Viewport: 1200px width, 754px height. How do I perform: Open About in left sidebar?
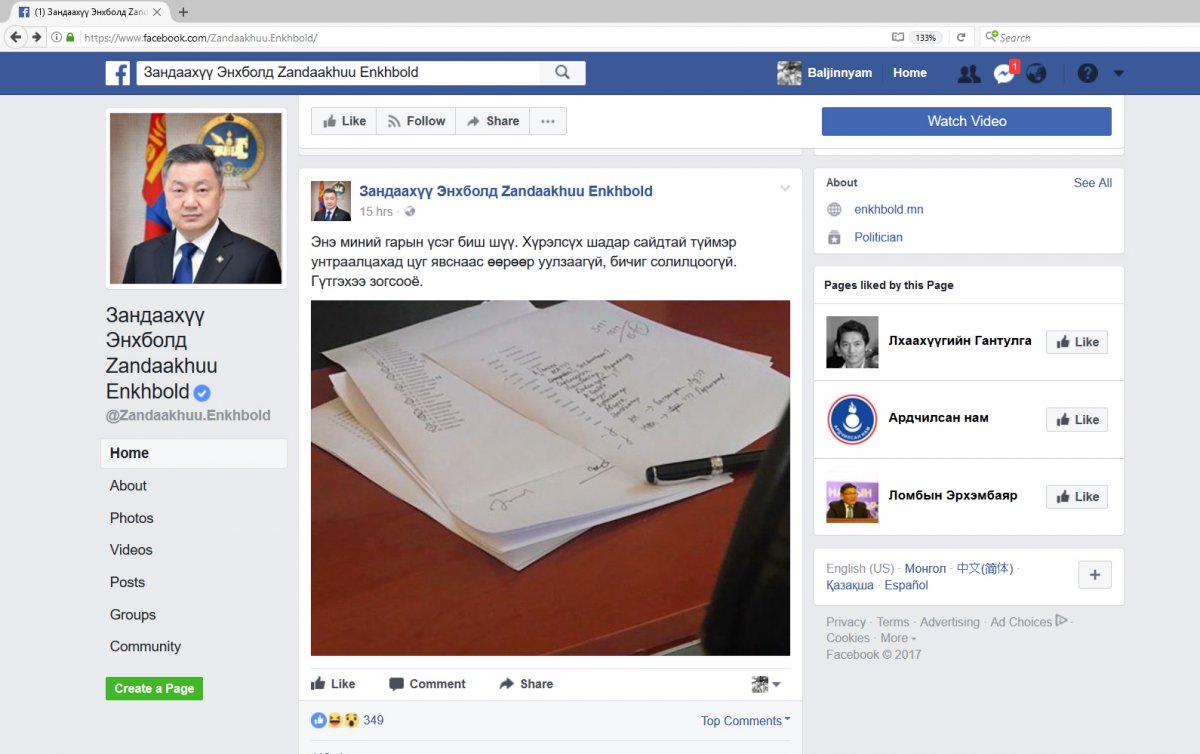click(x=128, y=486)
